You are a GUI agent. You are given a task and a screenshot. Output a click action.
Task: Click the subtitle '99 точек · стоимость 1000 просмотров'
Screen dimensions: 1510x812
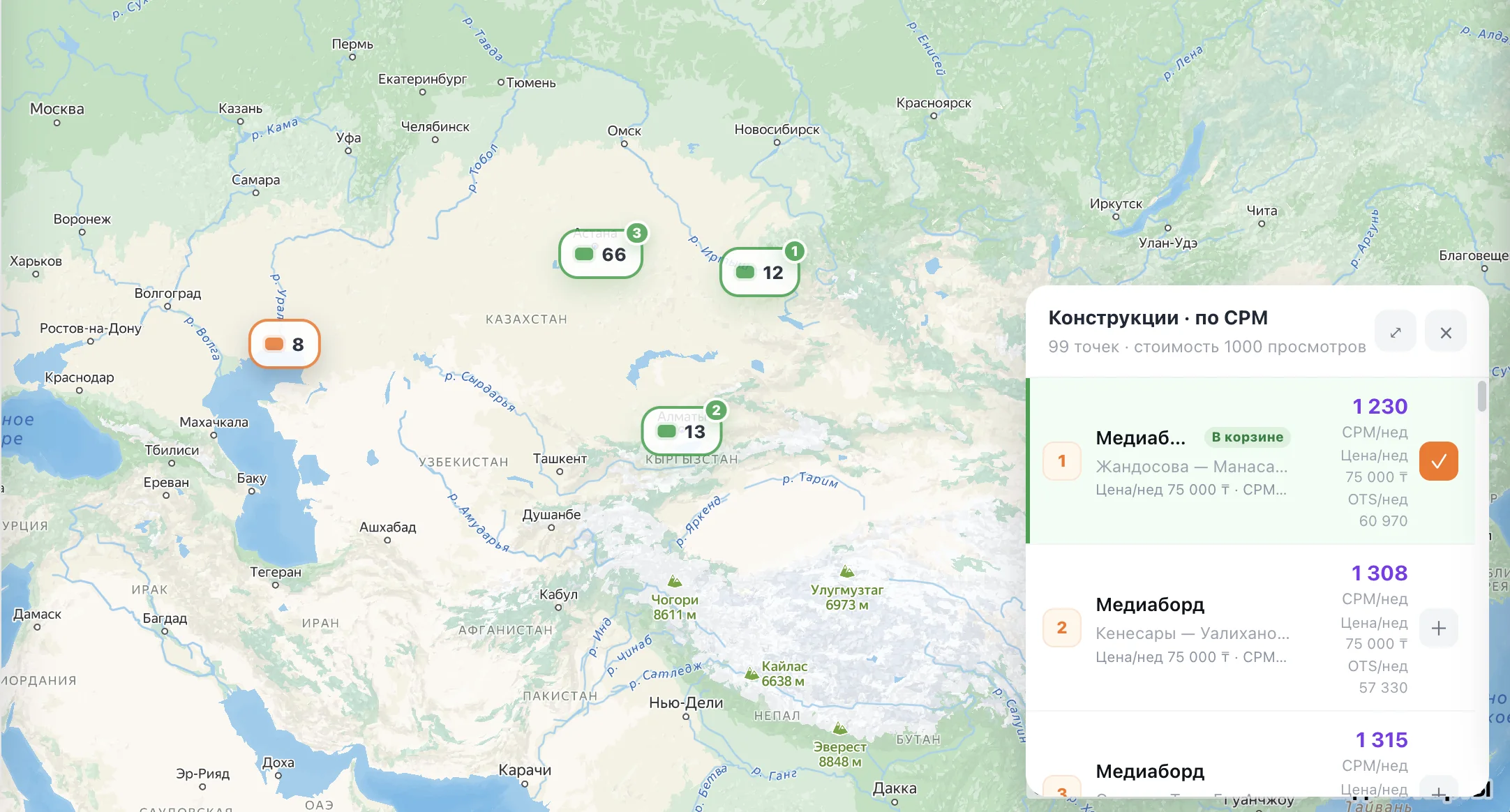click(1207, 347)
